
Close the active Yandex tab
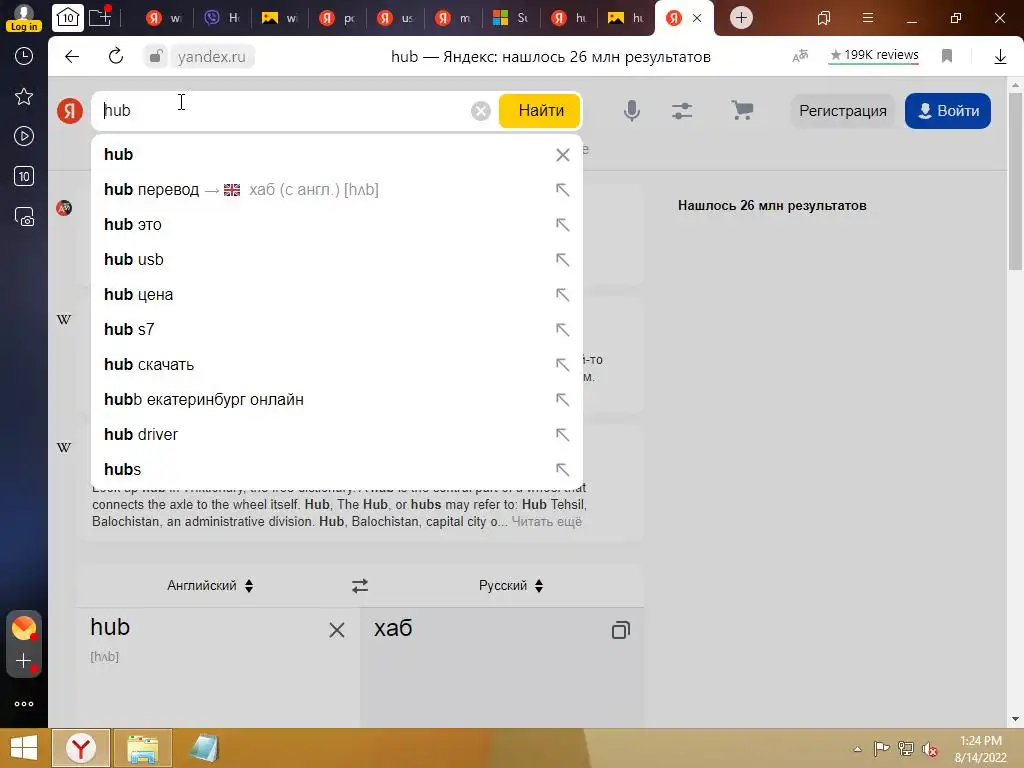(697, 18)
